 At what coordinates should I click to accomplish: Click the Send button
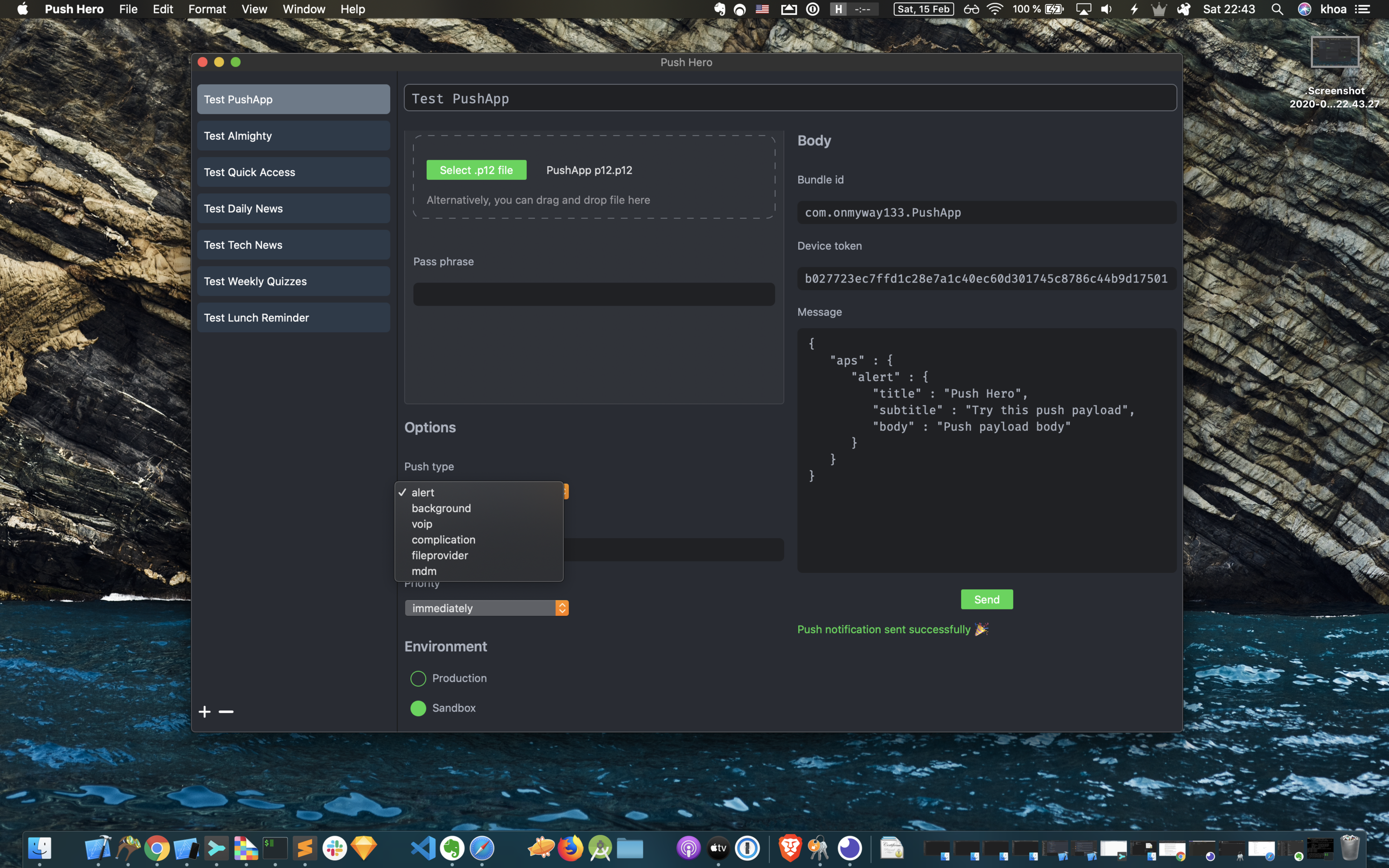click(986, 599)
